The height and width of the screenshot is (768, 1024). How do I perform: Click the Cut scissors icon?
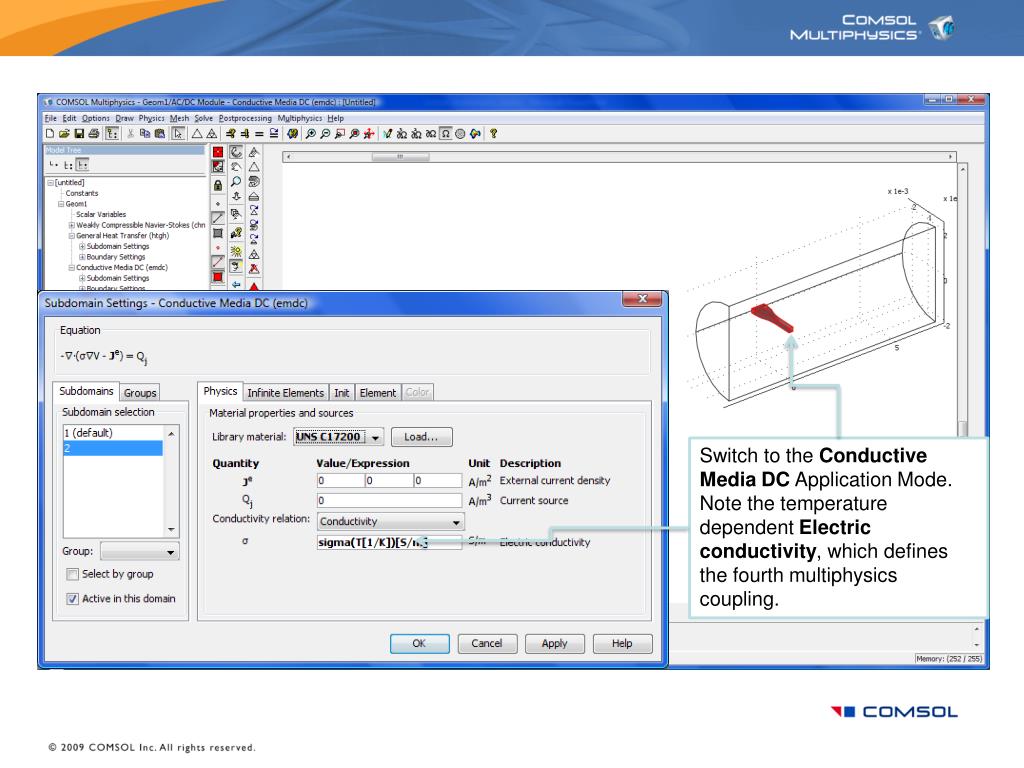click(x=131, y=134)
